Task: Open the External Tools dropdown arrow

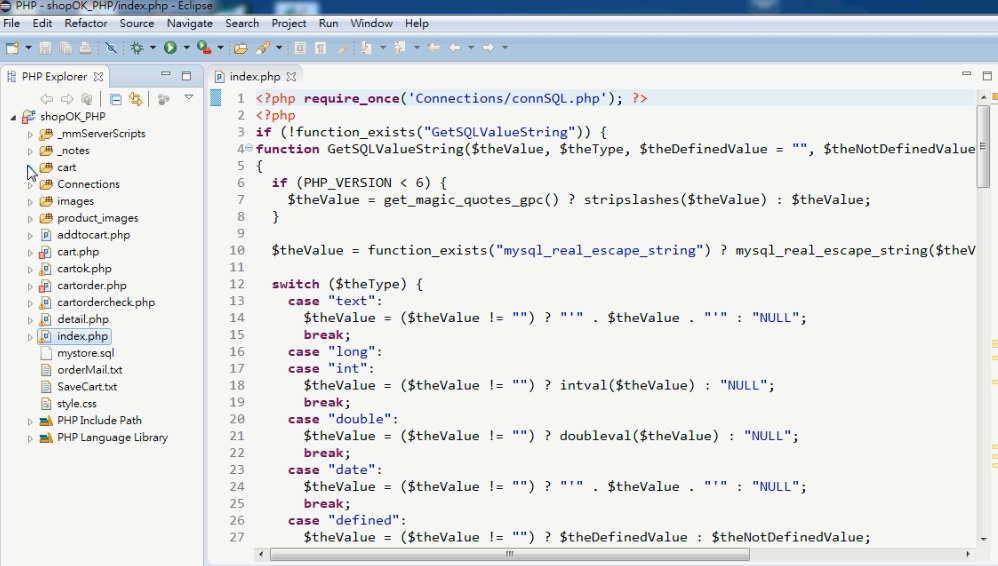Action: pyautogui.click(x=220, y=48)
